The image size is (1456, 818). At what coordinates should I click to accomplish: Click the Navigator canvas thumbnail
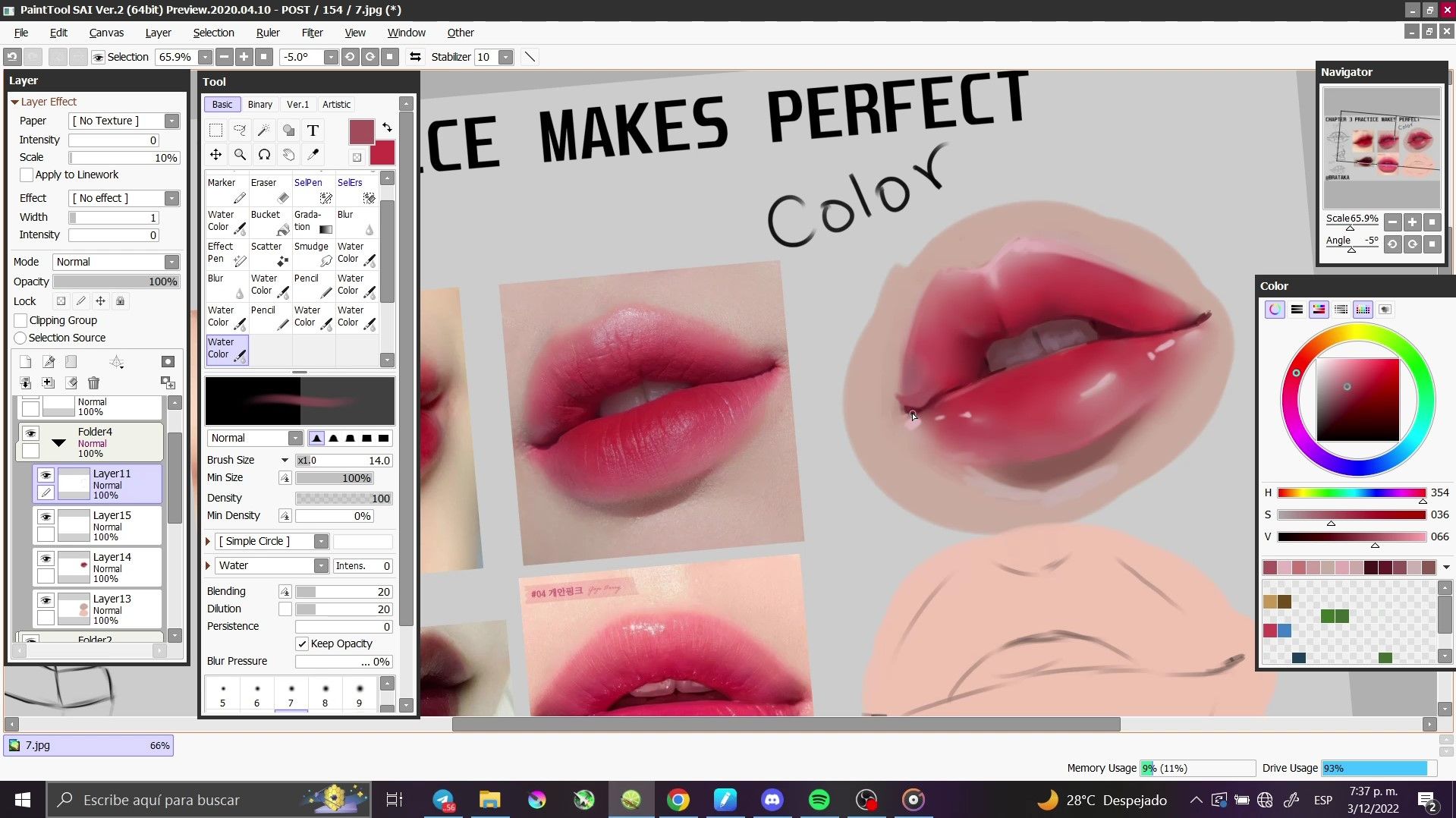1382,147
